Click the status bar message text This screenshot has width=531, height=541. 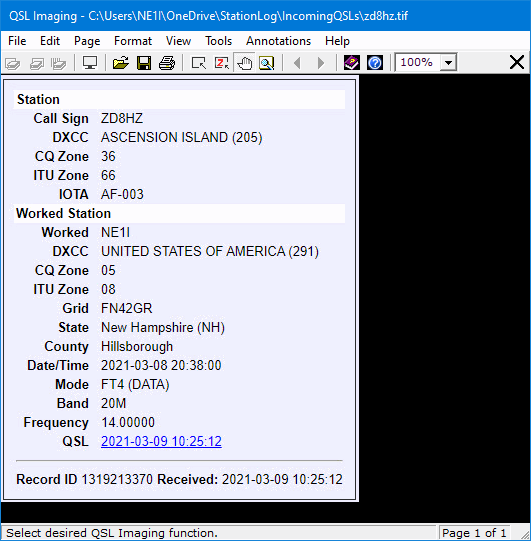(112, 533)
